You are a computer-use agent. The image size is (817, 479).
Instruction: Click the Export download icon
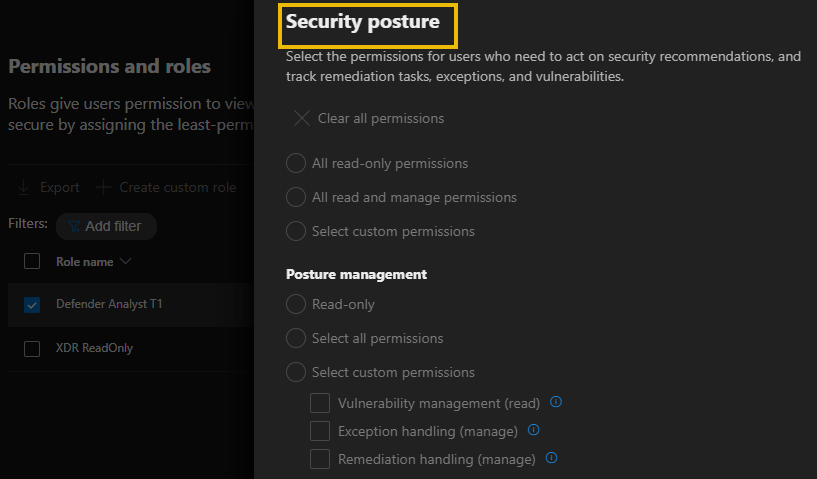(24, 187)
